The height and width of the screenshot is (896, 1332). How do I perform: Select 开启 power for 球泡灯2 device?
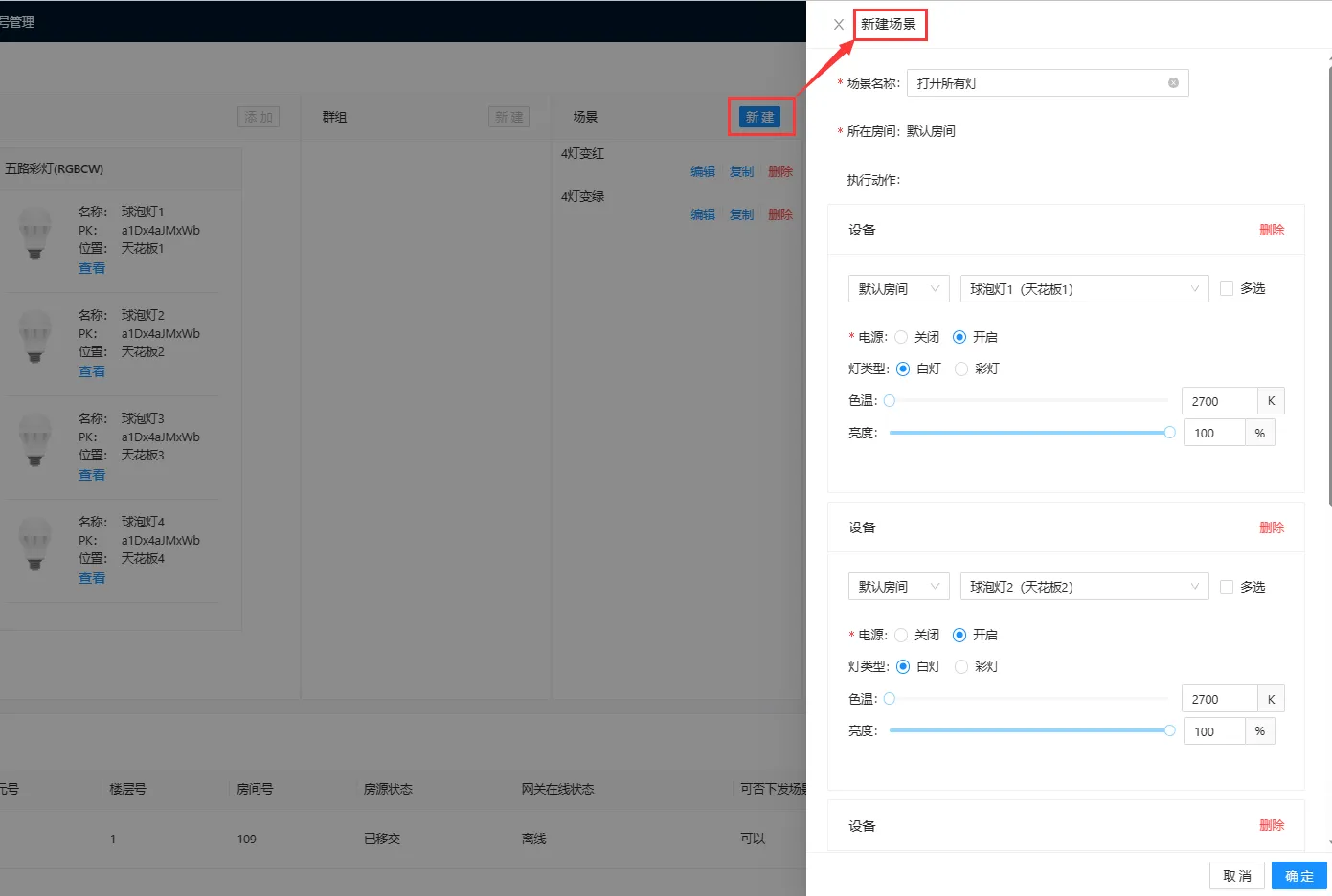pyautogui.click(x=959, y=635)
